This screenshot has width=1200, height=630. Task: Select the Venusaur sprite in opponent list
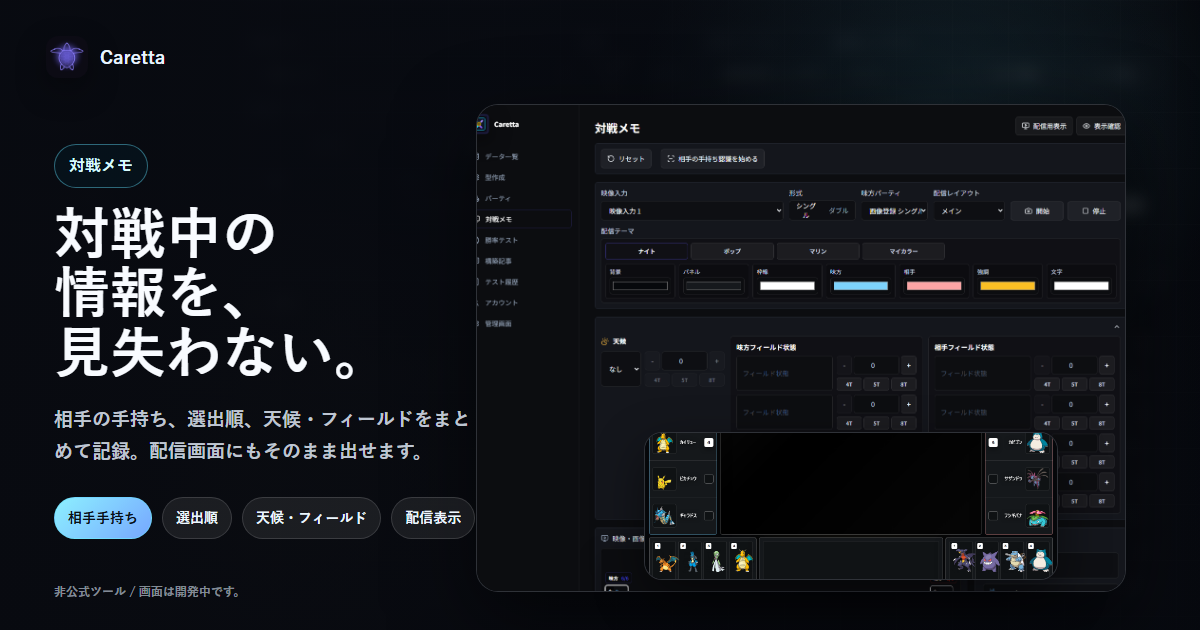(1036, 516)
